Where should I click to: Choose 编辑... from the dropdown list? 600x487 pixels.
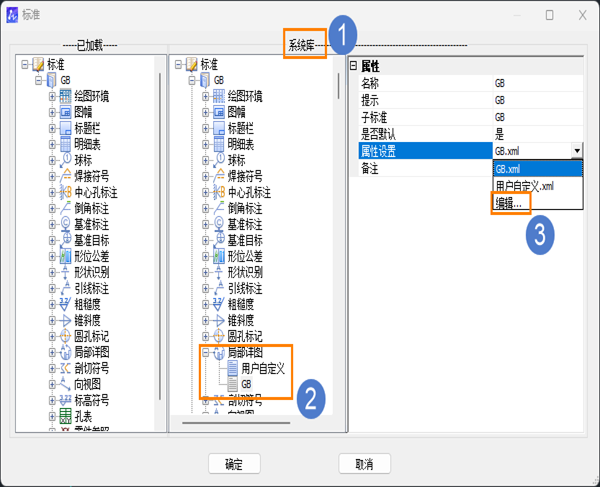[x=509, y=204]
